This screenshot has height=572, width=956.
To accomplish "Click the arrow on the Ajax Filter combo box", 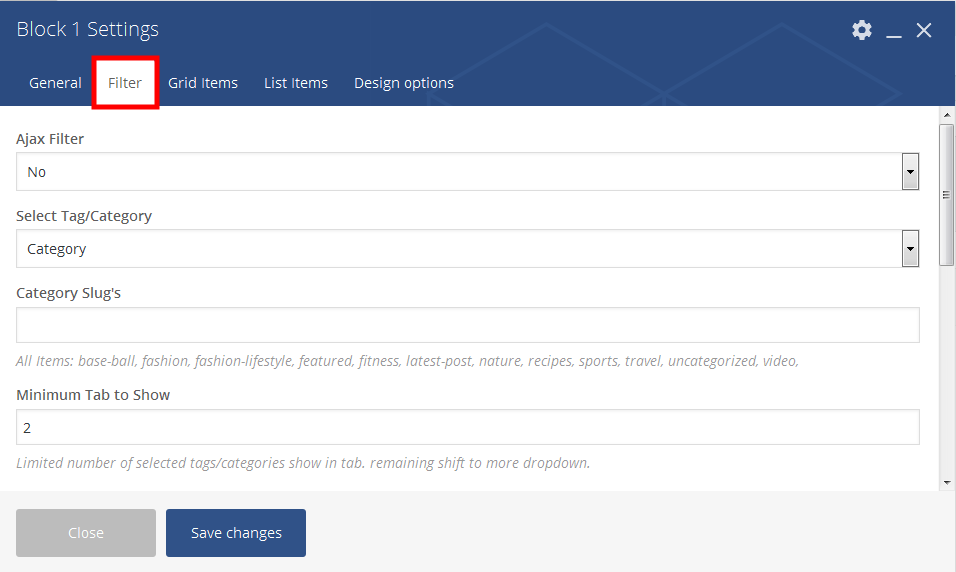I will tap(910, 172).
